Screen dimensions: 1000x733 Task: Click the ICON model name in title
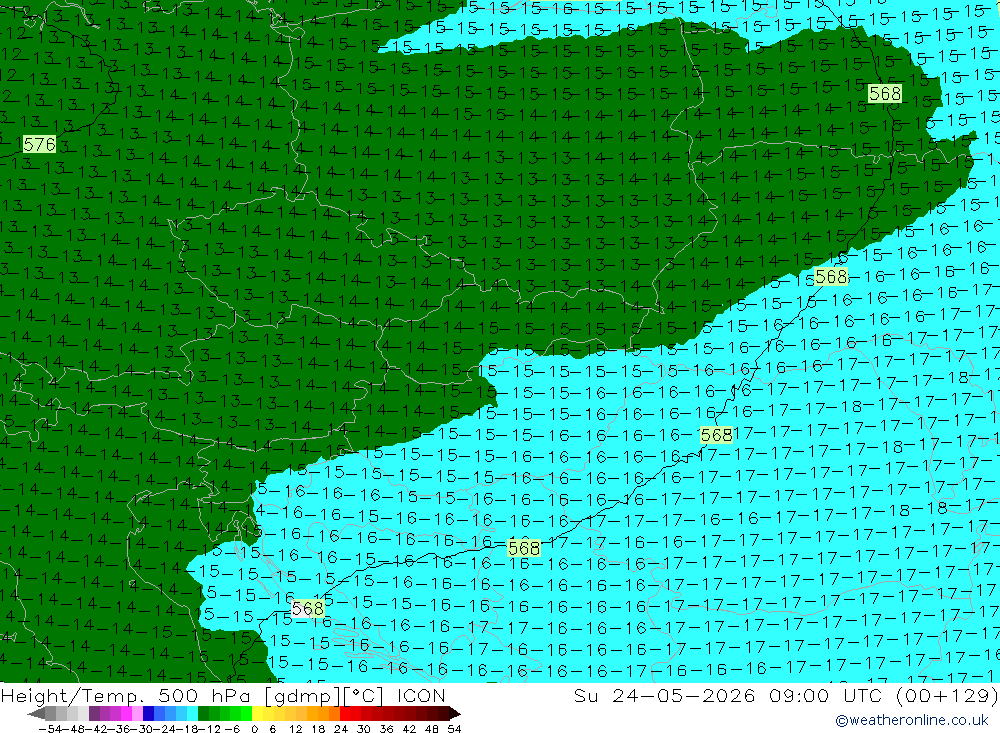point(421,695)
